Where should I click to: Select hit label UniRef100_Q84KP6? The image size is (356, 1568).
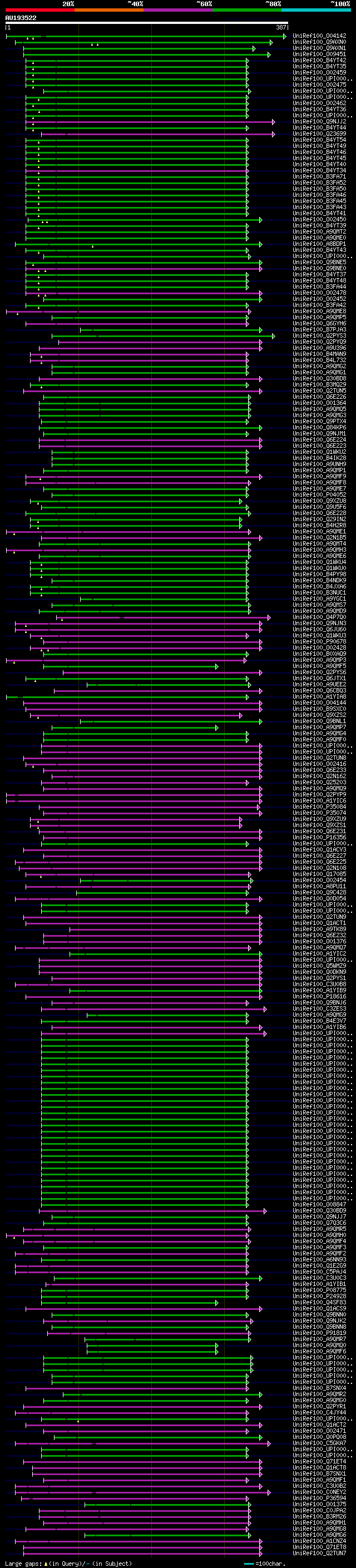[x=319, y=427]
